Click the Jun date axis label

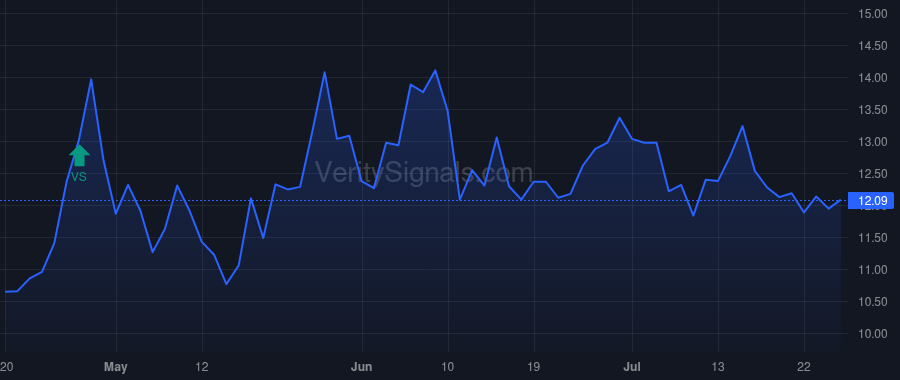click(362, 367)
